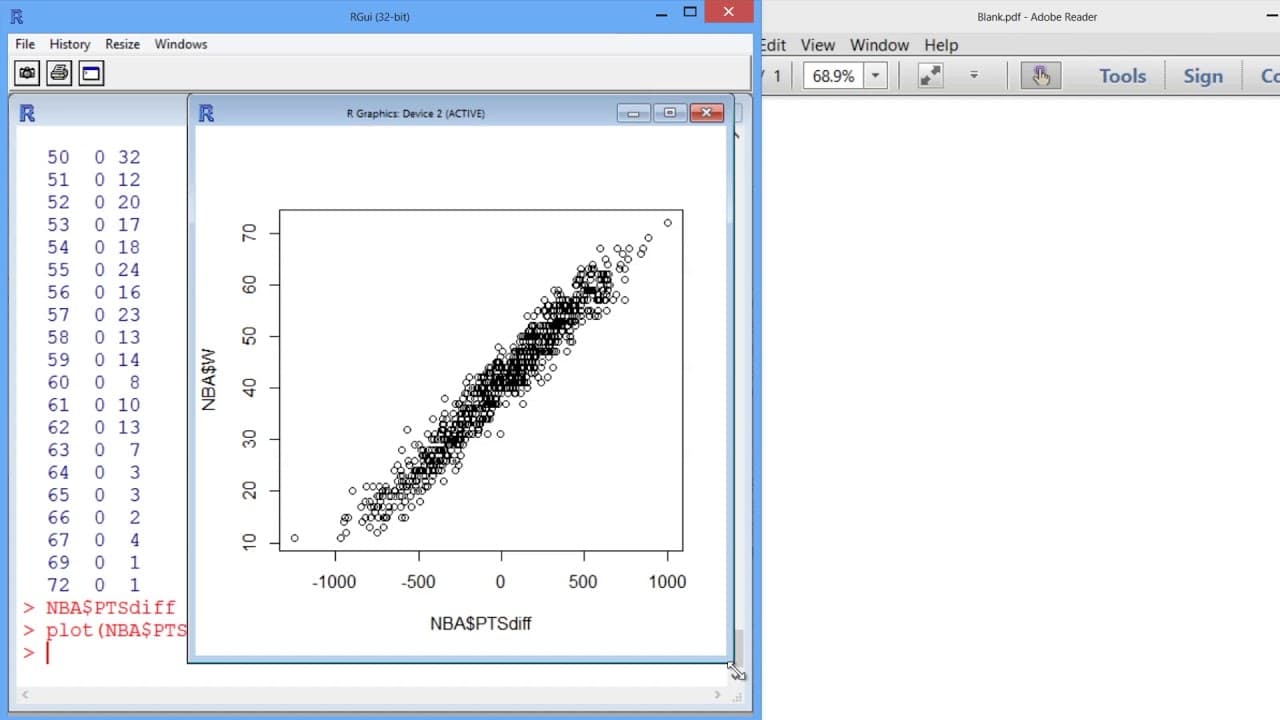
Task: Open the zoom percentage dropdown arrow in Adobe Reader
Action: pyautogui.click(x=876, y=75)
